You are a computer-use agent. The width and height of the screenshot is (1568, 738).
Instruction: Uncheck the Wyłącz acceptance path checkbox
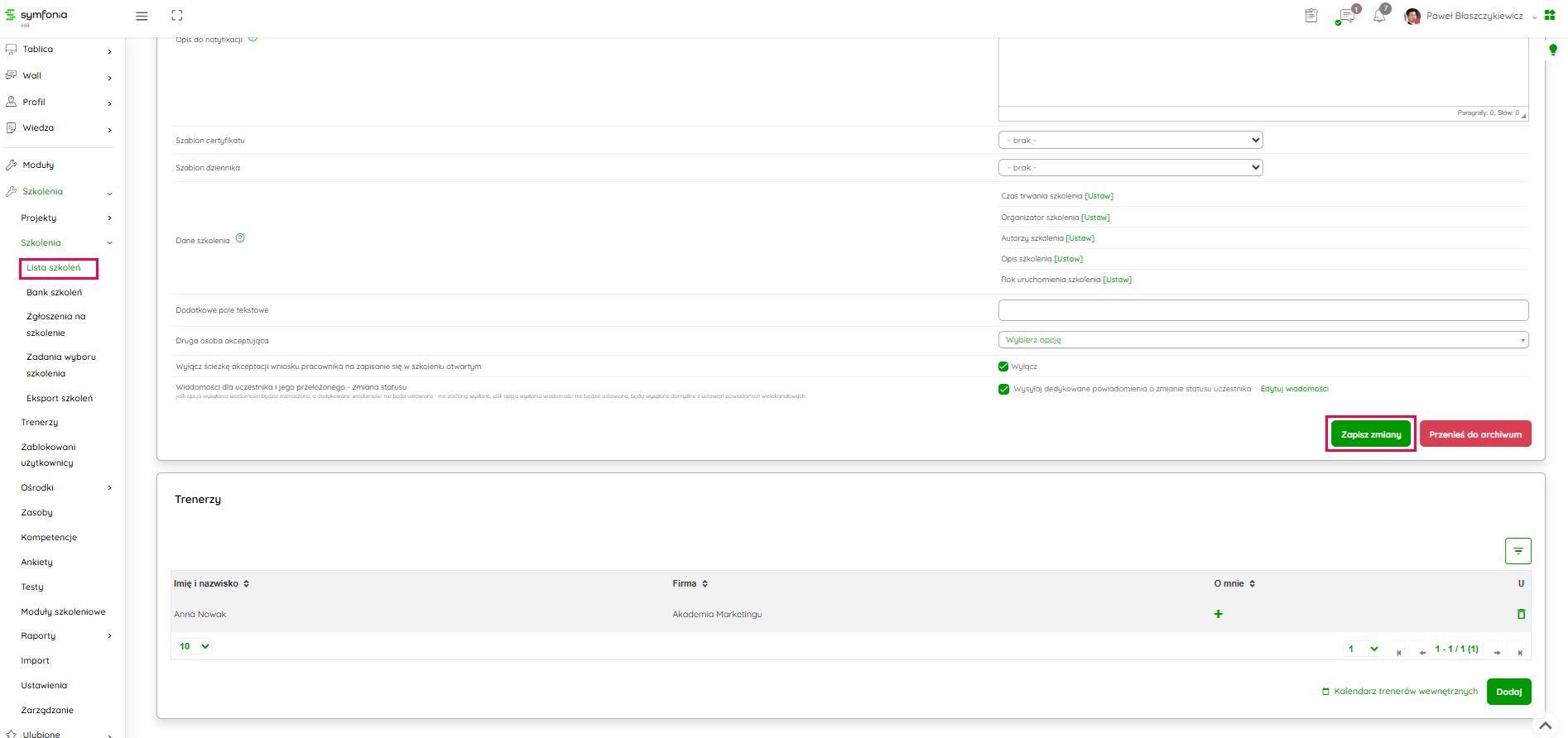[x=1003, y=367]
